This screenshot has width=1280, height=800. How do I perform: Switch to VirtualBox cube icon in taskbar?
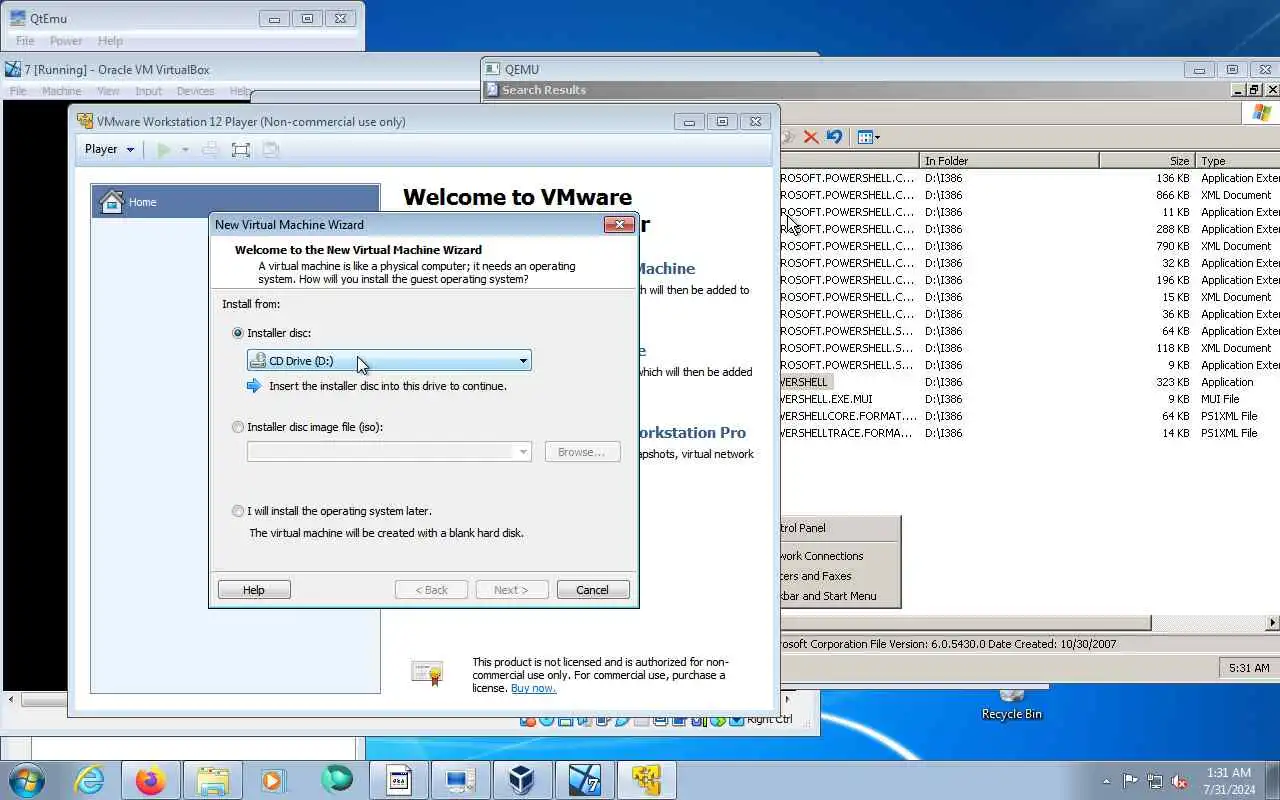[x=522, y=780]
